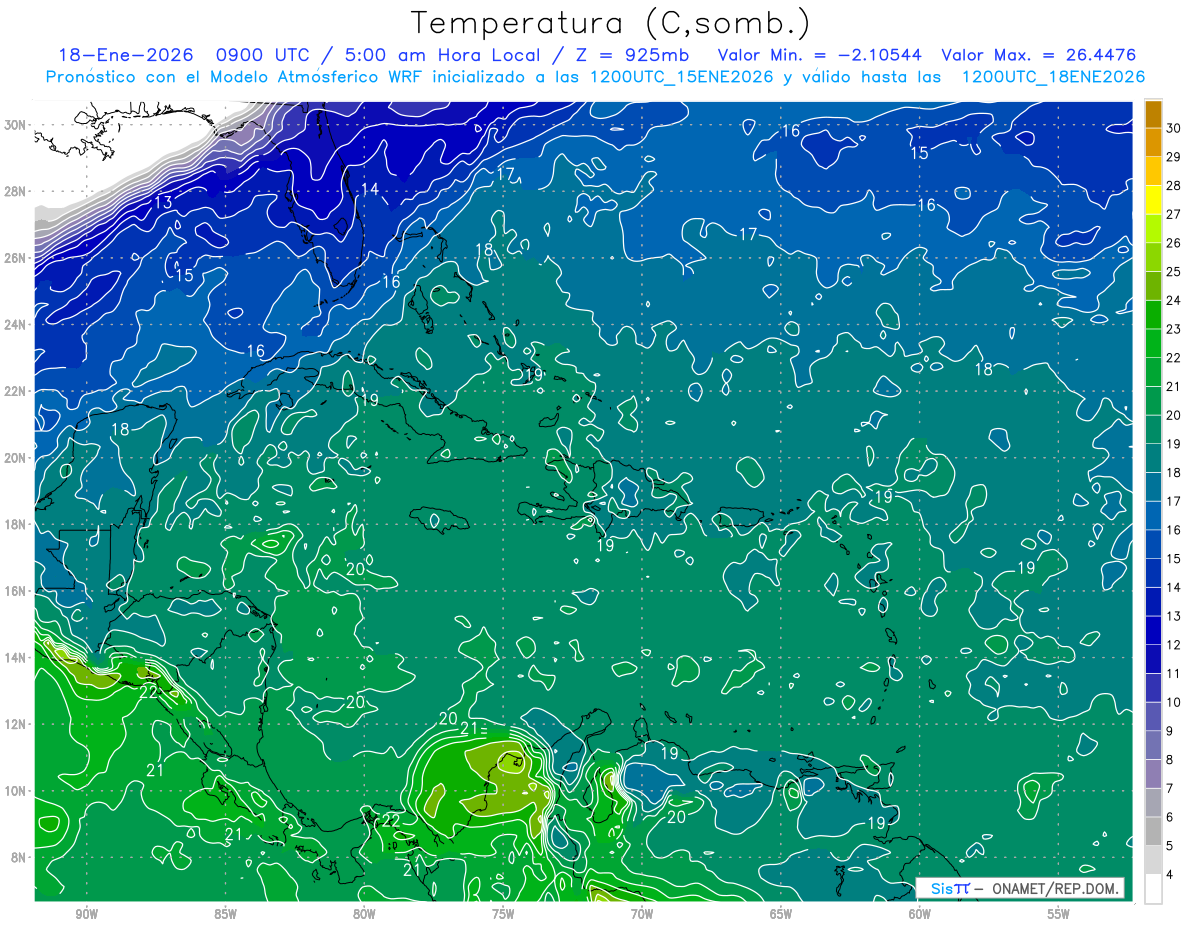Click the gray legend swatch between 5 and 6

1154,831
